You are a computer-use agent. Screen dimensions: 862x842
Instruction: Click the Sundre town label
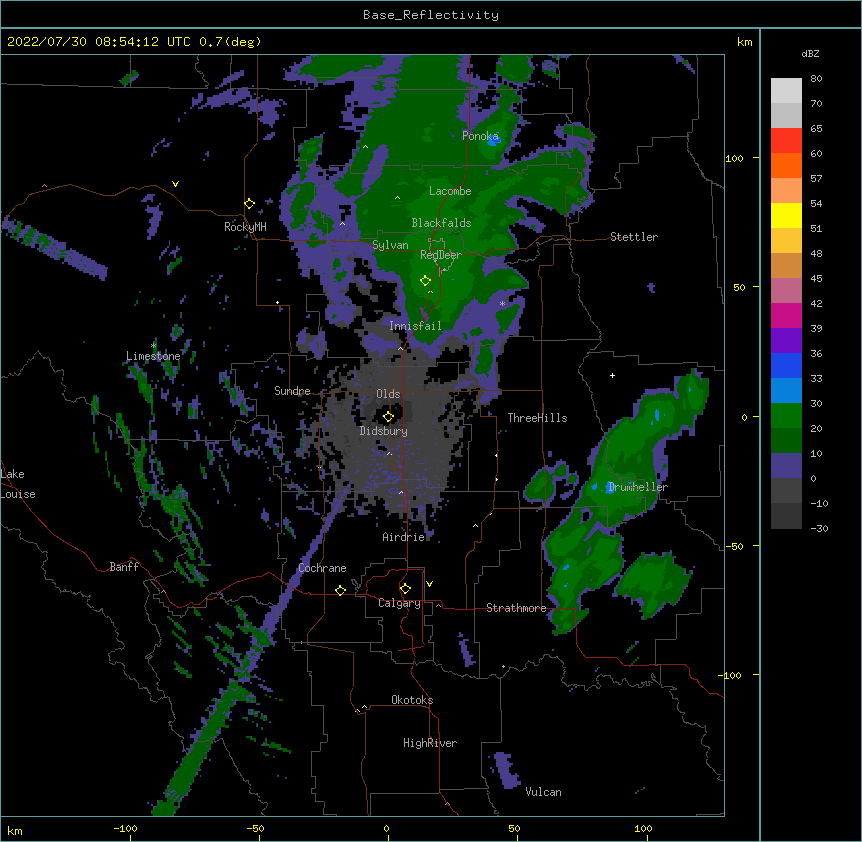[292, 391]
